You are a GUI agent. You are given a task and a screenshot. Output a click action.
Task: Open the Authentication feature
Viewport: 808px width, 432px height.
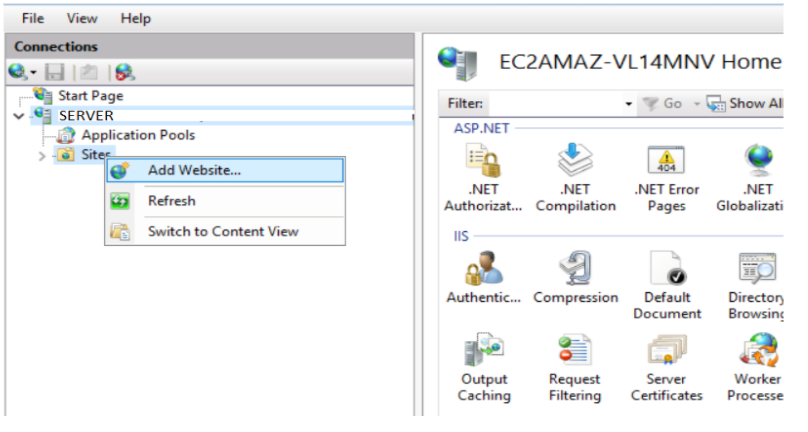[x=483, y=278]
